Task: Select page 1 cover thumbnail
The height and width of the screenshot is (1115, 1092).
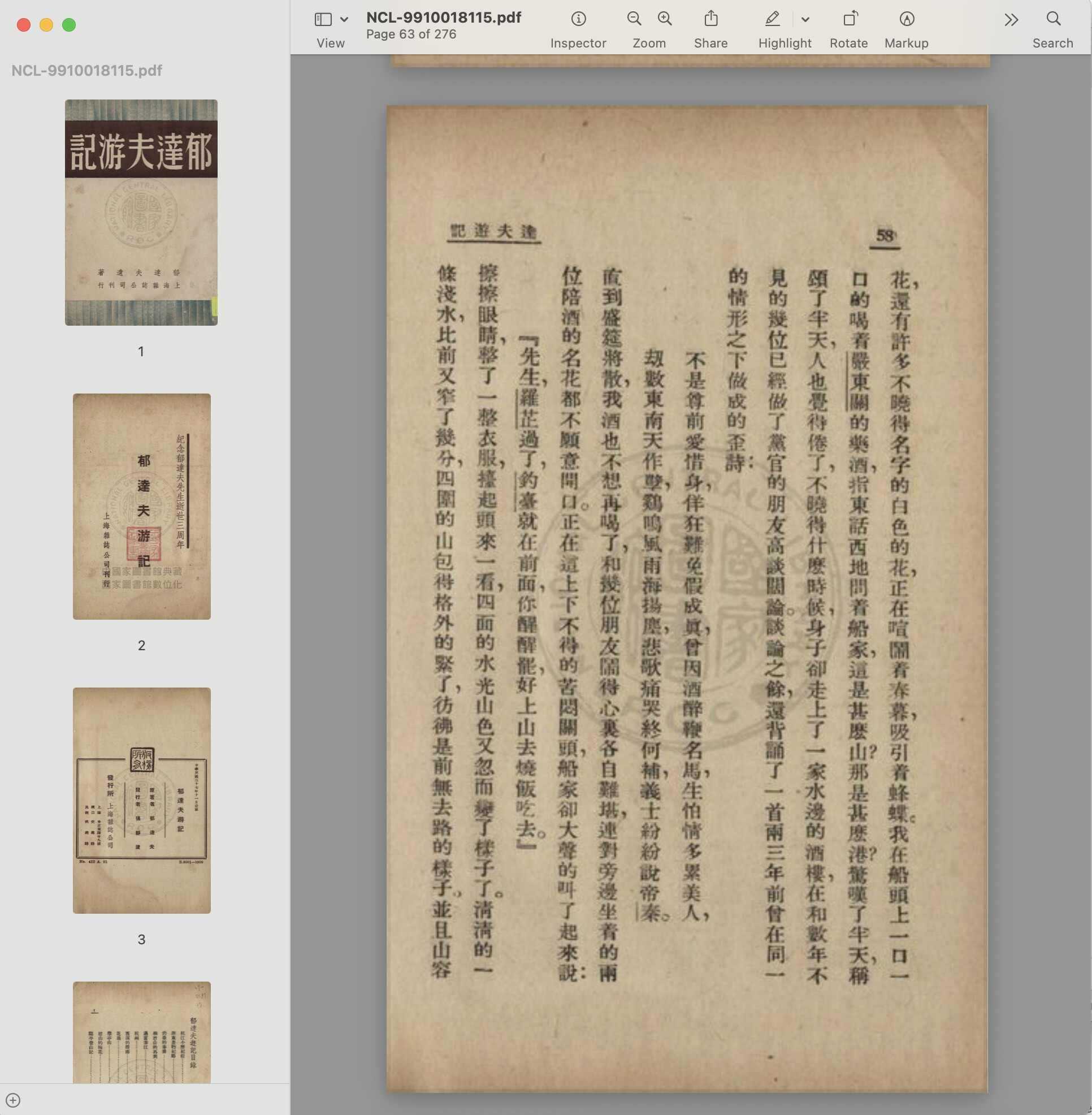Action: pos(141,213)
